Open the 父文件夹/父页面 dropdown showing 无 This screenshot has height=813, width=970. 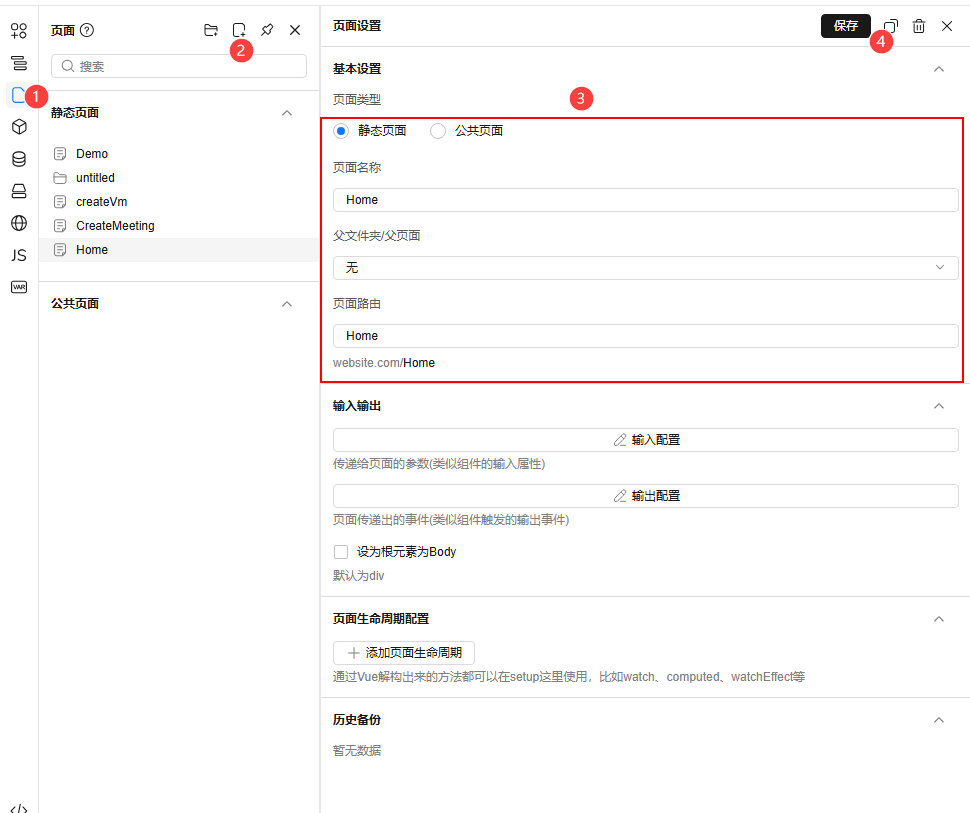pyautogui.click(x=645, y=267)
